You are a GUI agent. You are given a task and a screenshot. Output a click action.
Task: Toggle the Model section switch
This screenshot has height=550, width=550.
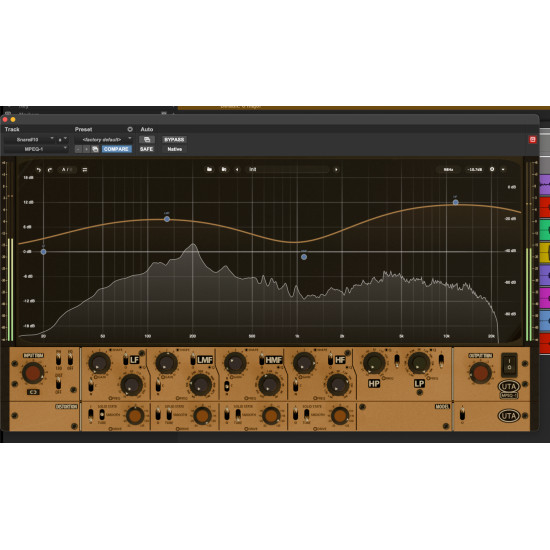click(x=463, y=415)
